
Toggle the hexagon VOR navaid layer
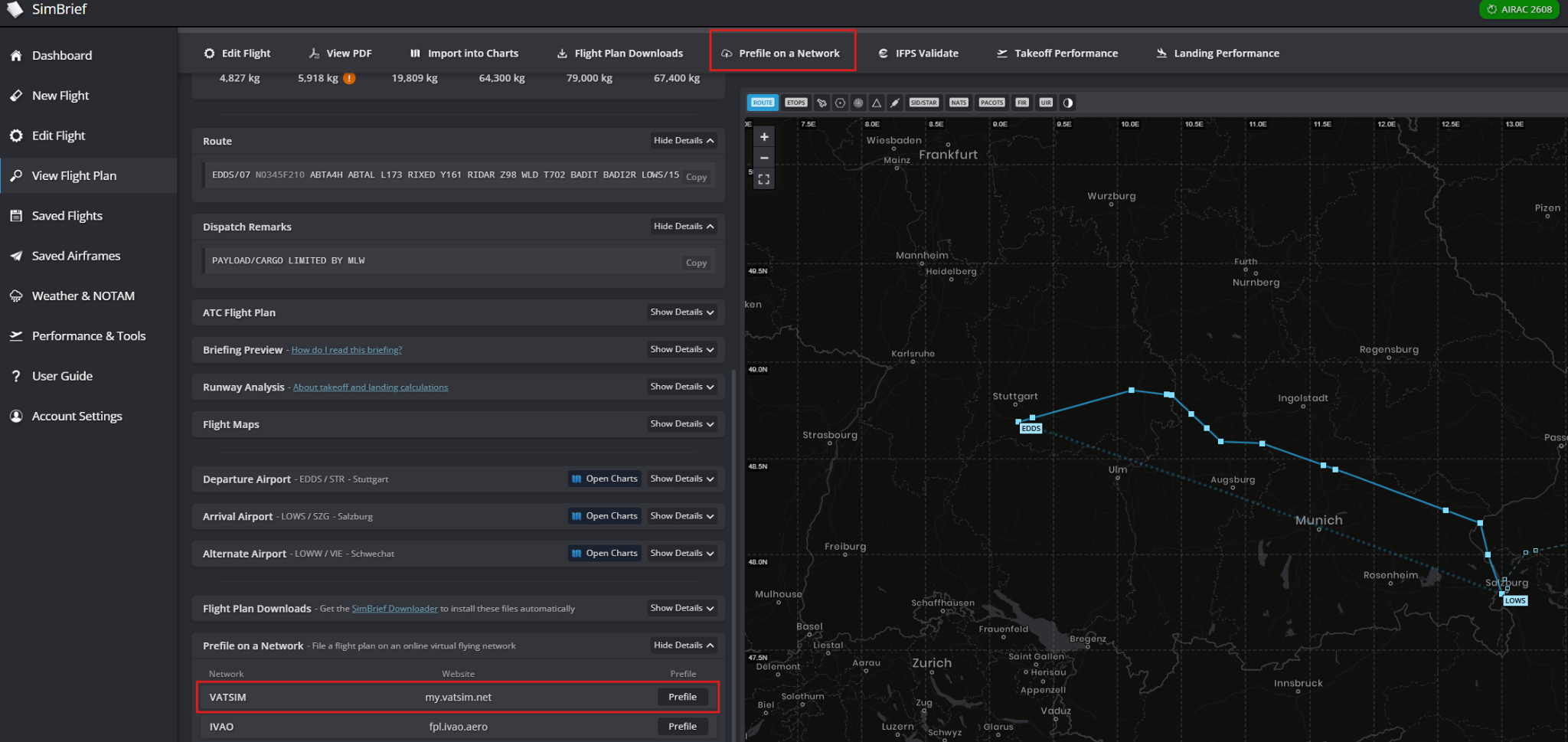(x=840, y=103)
